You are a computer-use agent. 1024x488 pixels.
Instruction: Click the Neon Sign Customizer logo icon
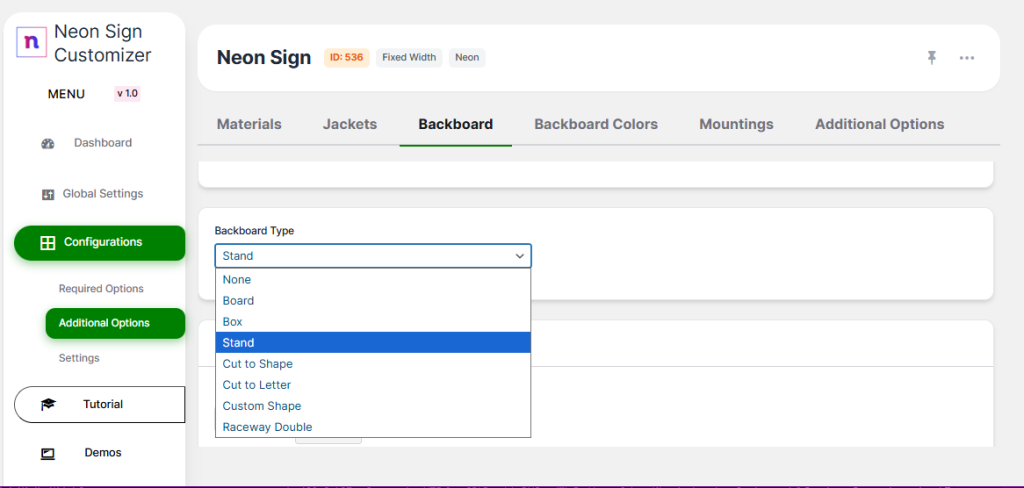(x=32, y=42)
